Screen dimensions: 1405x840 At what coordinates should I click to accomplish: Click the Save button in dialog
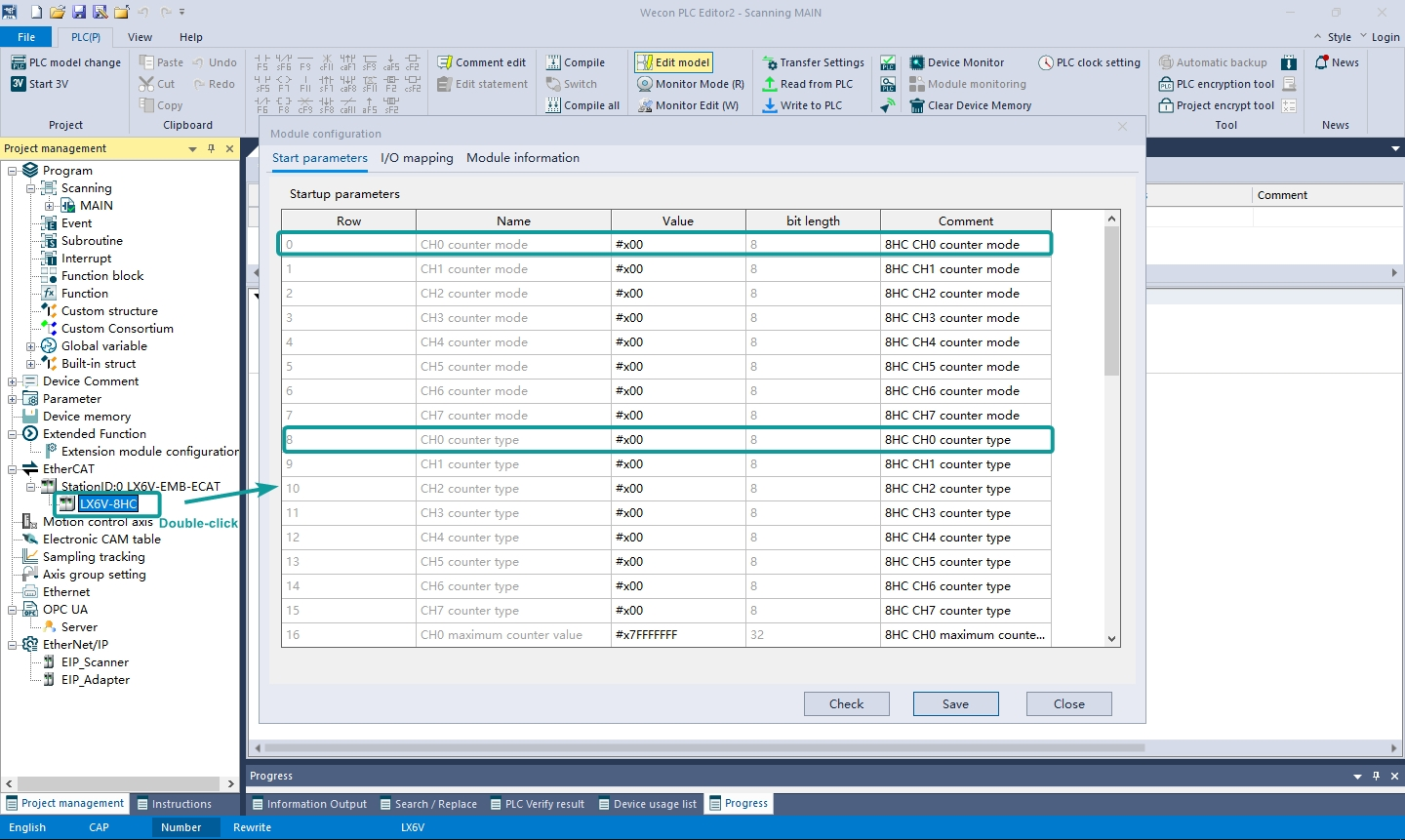click(x=956, y=704)
